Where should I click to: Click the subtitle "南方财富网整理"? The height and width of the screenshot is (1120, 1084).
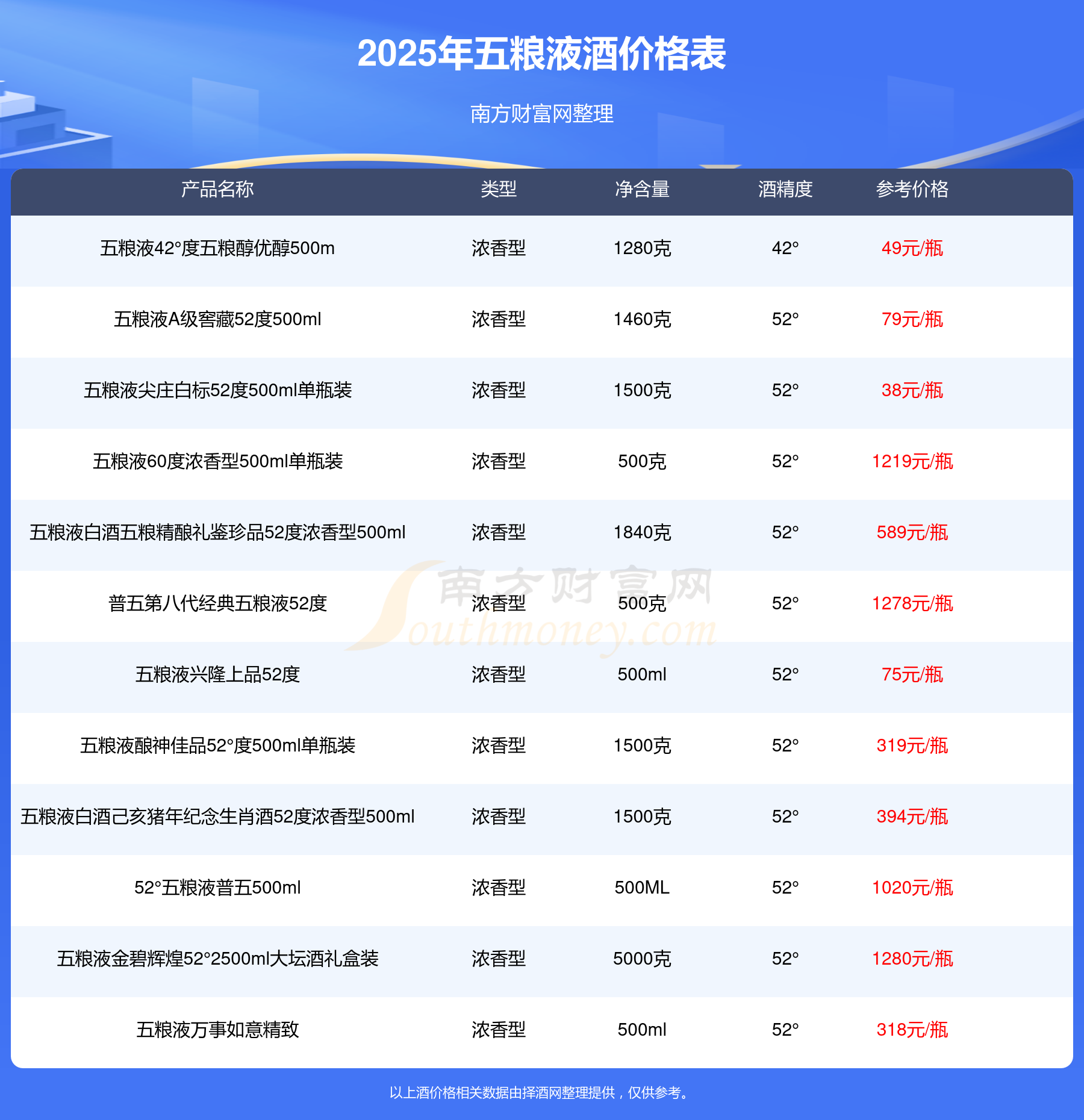[x=542, y=114]
